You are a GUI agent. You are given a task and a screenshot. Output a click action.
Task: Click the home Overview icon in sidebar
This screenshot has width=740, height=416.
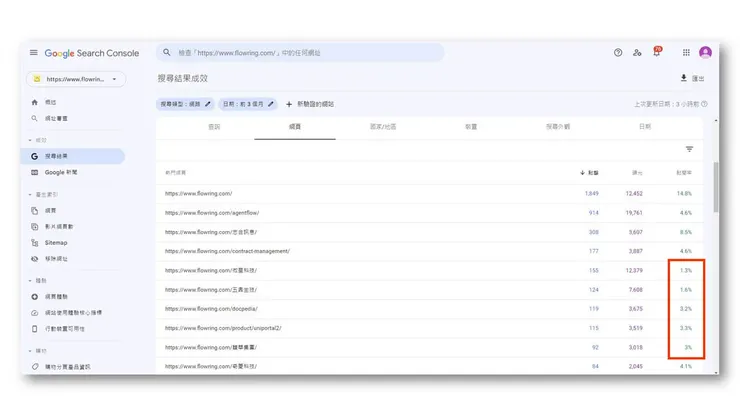[34, 102]
